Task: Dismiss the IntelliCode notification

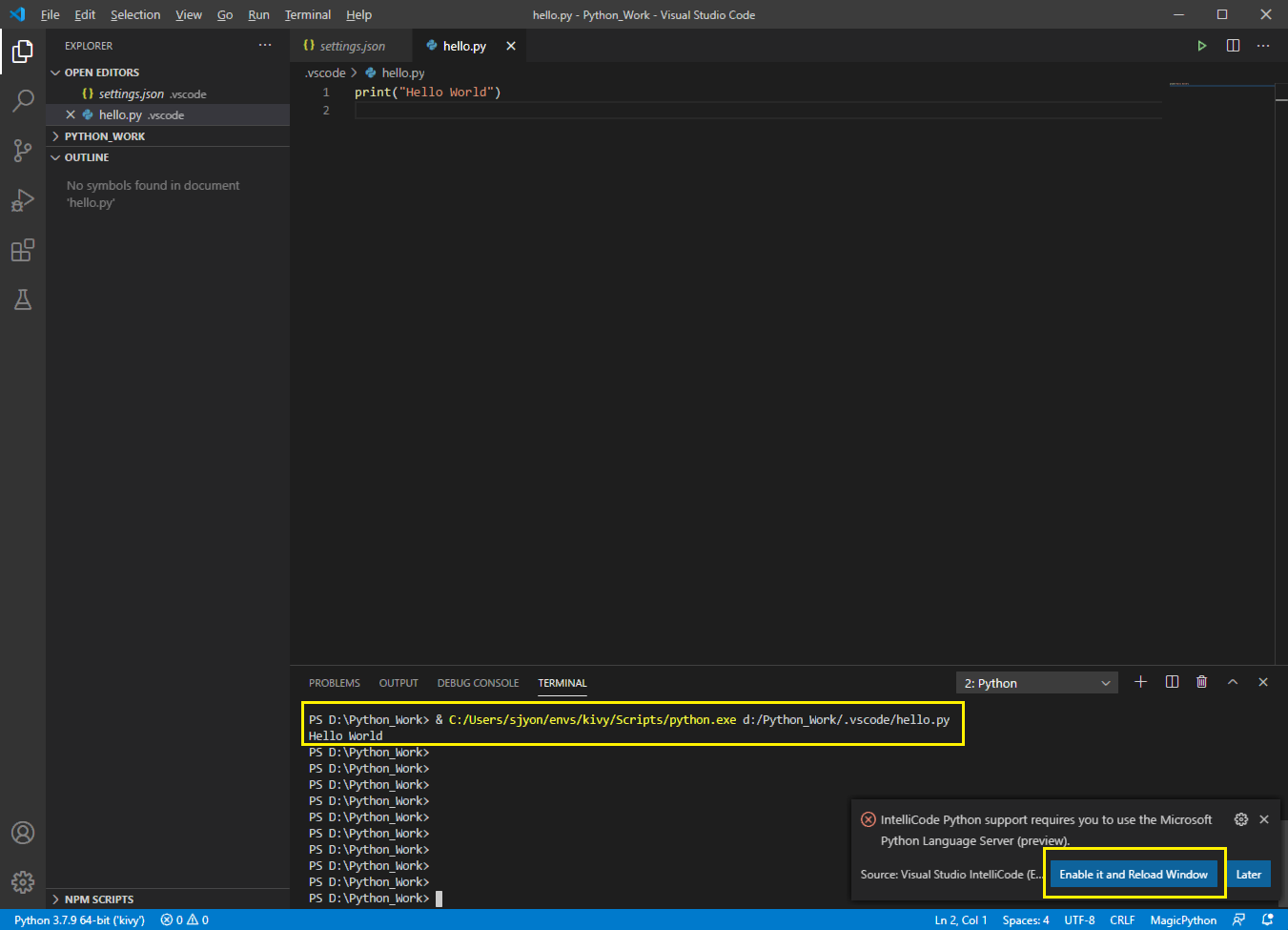Action: pos(1264,819)
